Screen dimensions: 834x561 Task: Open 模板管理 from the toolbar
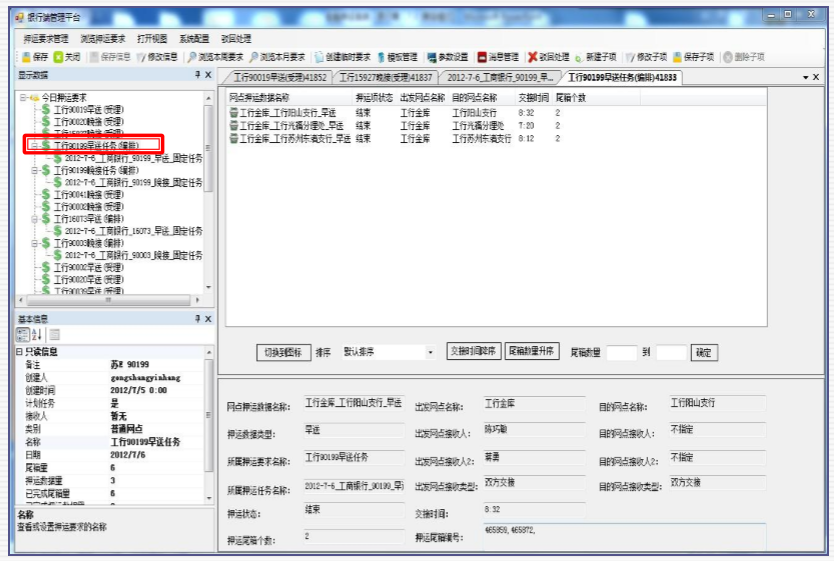[397, 57]
